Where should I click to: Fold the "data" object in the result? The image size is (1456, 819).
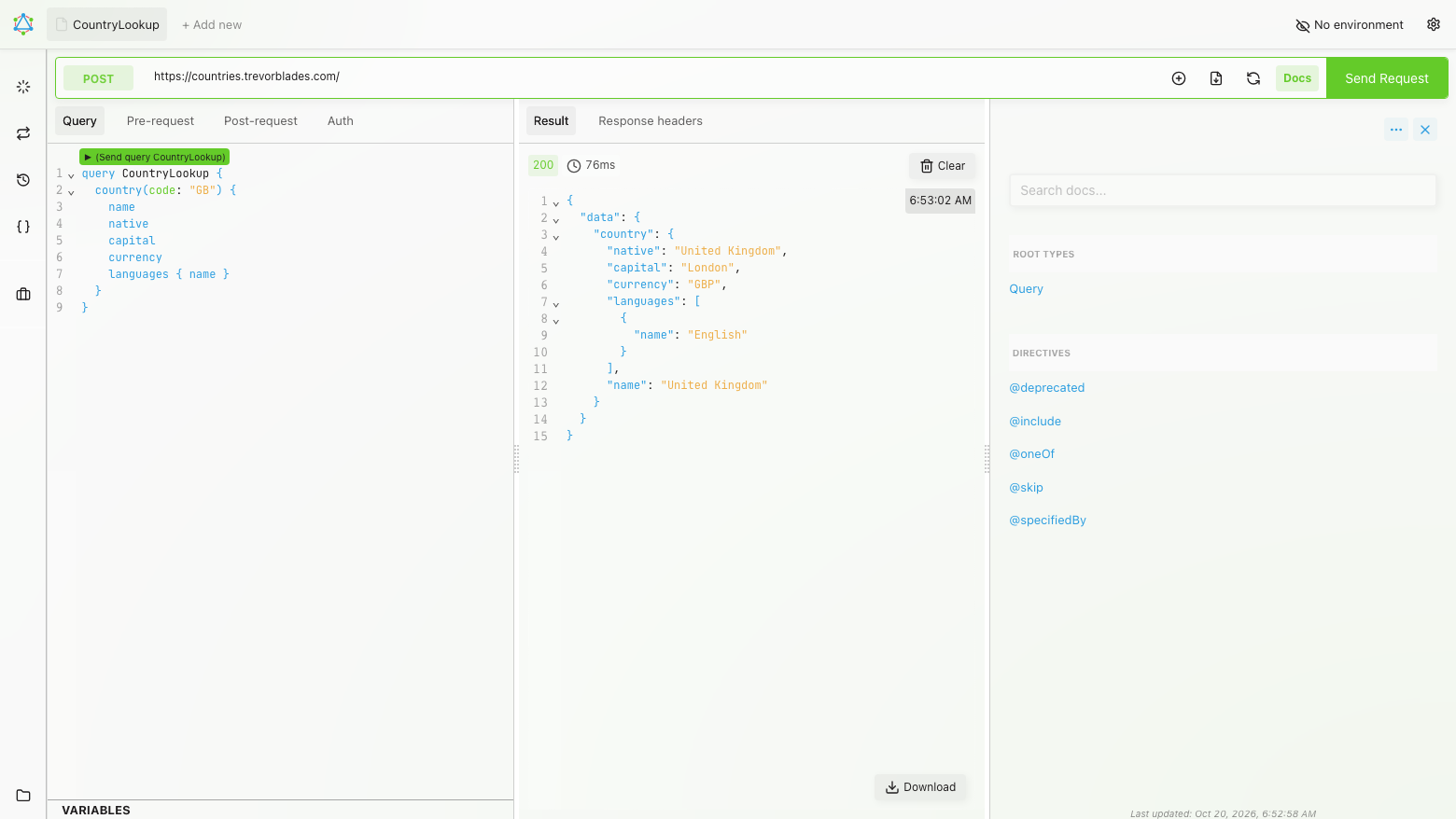pyautogui.click(x=556, y=220)
